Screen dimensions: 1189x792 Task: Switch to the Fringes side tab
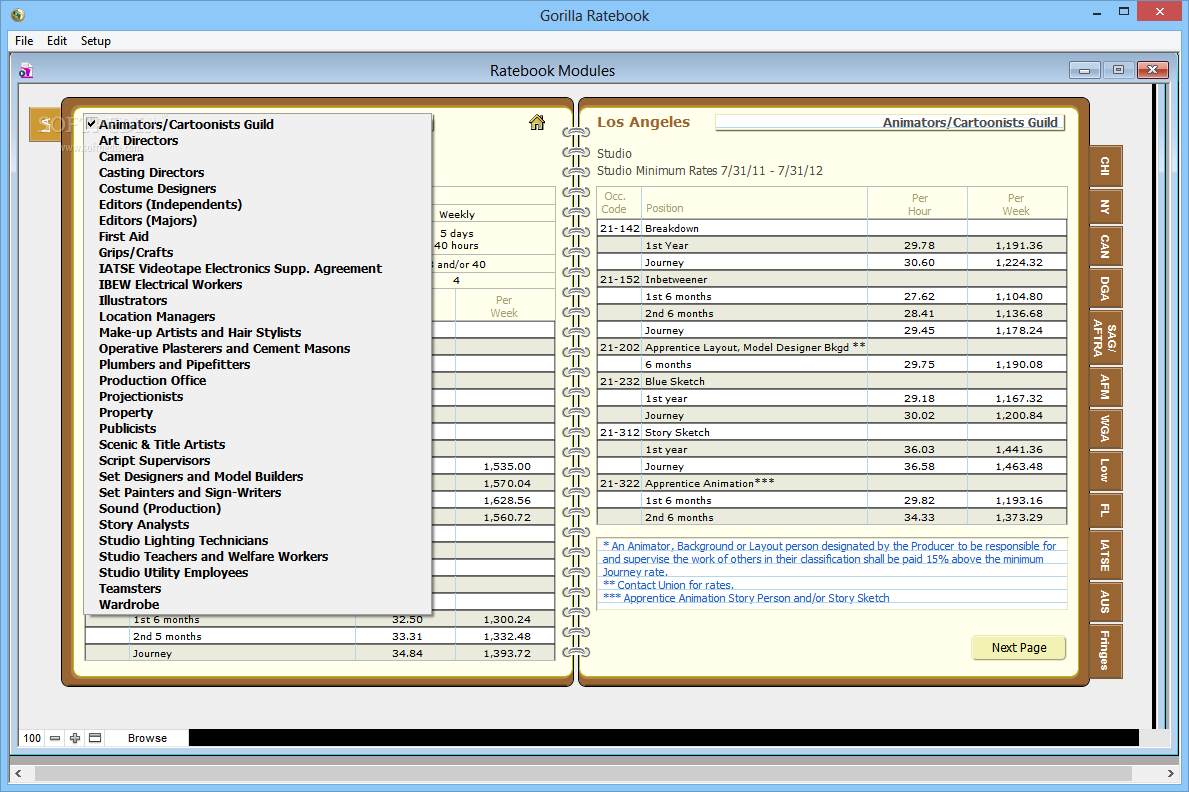tap(1105, 650)
